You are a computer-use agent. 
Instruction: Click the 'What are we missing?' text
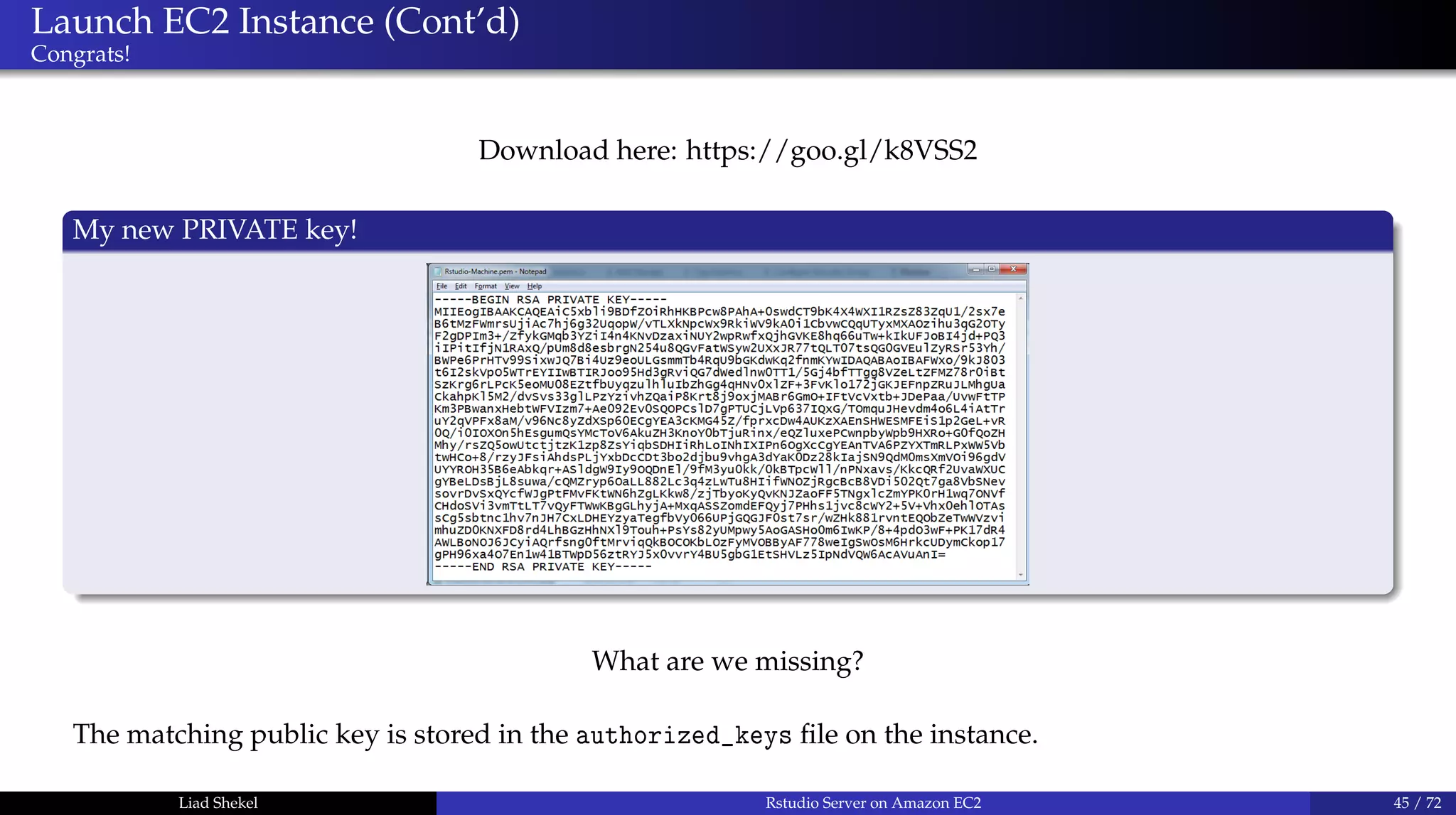(x=727, y=661)
